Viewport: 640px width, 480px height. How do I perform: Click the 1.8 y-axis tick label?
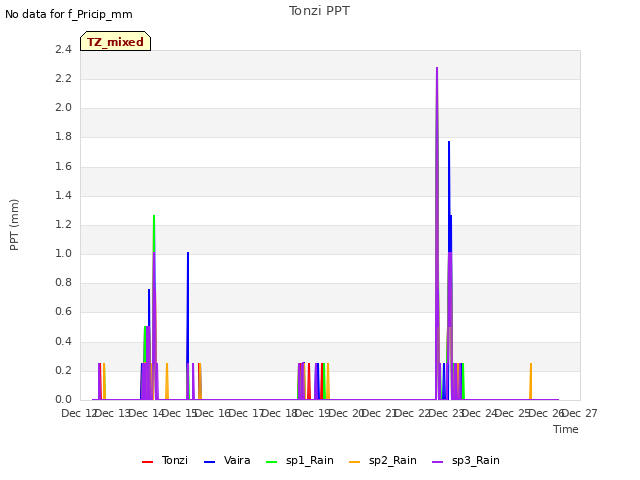click(x=63, y=137)
